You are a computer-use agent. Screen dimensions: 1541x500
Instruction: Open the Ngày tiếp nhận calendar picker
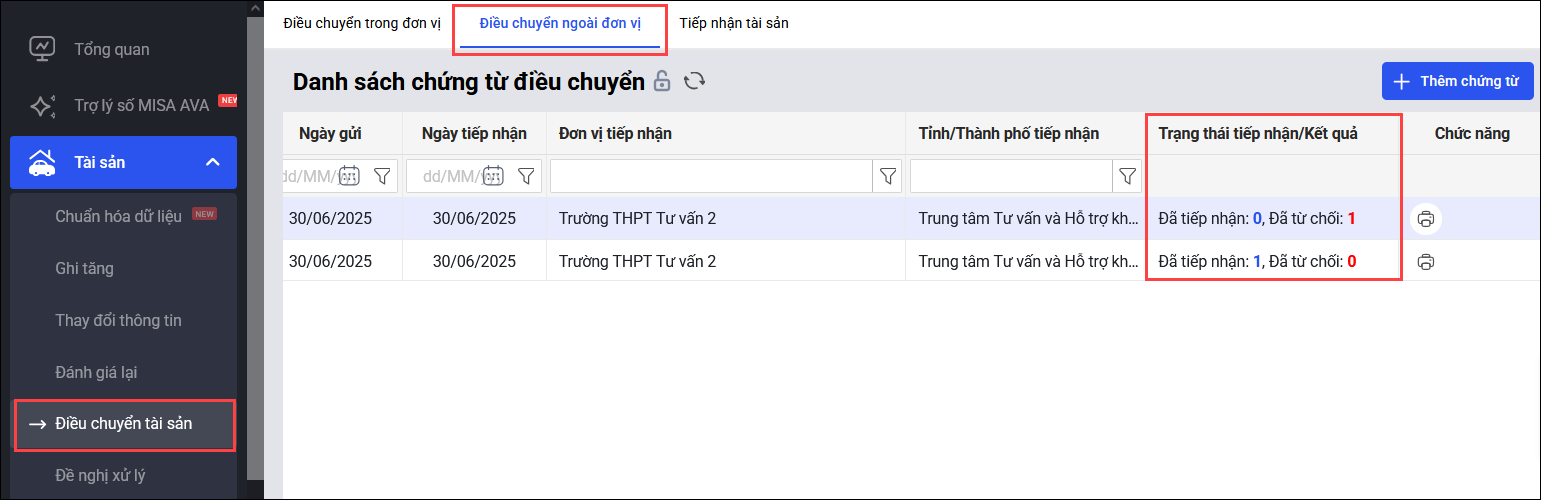point(492,176)
